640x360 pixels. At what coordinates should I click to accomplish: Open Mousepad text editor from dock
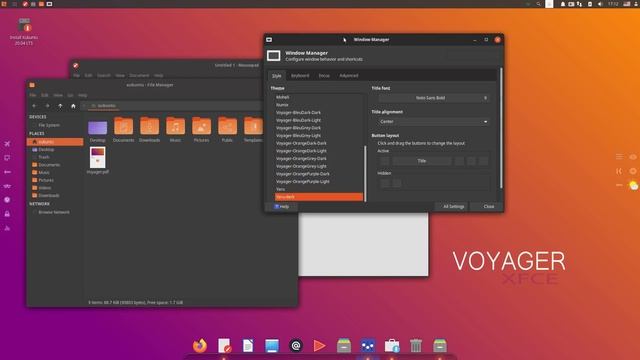click(224, 345)
